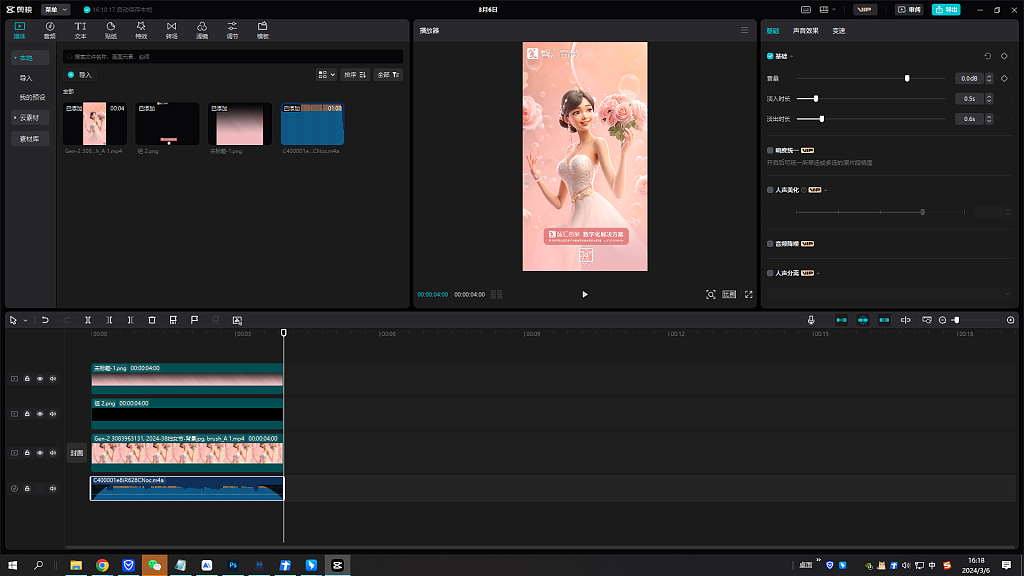Click the Undo icon above the timeline
Screen dimensions: 1024x576
pyautogui.click(x=45, y=320)
